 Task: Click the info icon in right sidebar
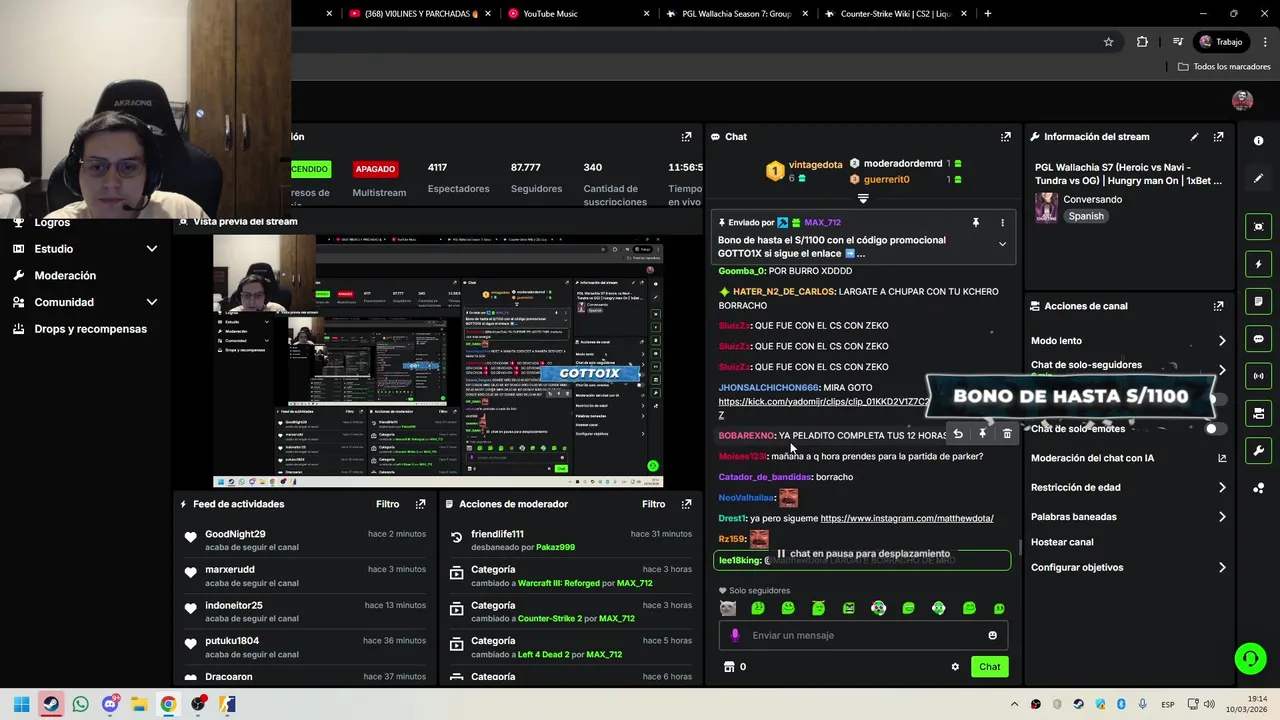click(x=1258, y=141)
